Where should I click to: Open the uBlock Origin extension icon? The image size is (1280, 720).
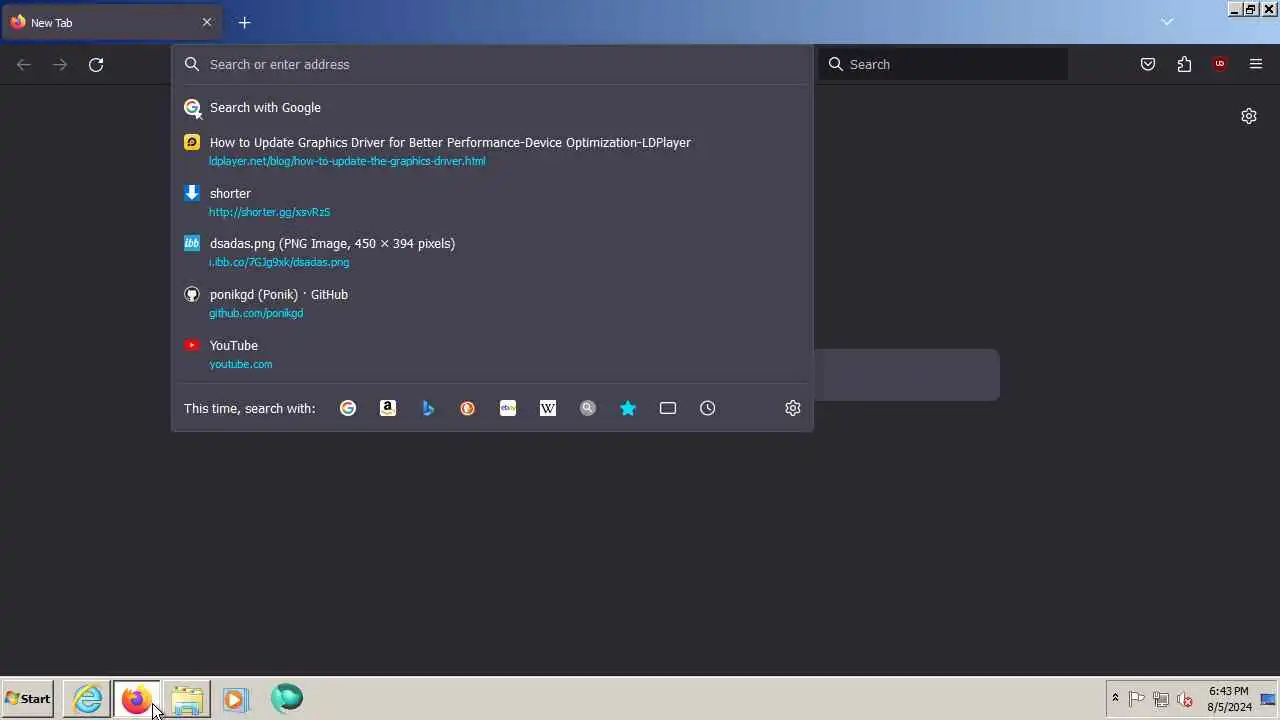[x=1220, y=64]
